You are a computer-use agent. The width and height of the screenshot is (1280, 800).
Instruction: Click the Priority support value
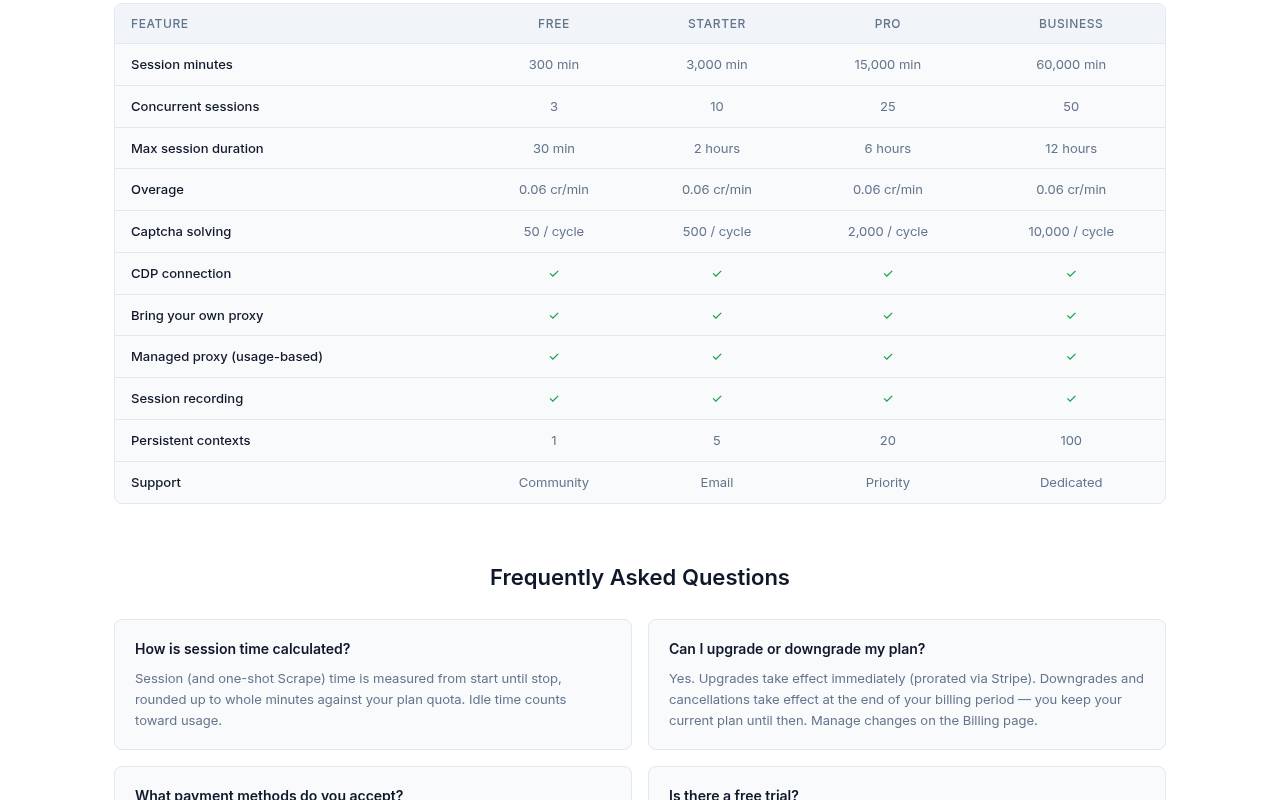coord(888,482)
